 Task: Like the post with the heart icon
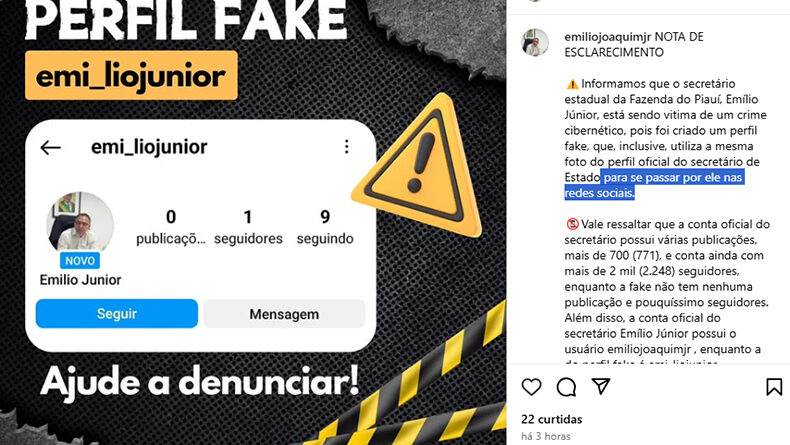coord(531,387)
